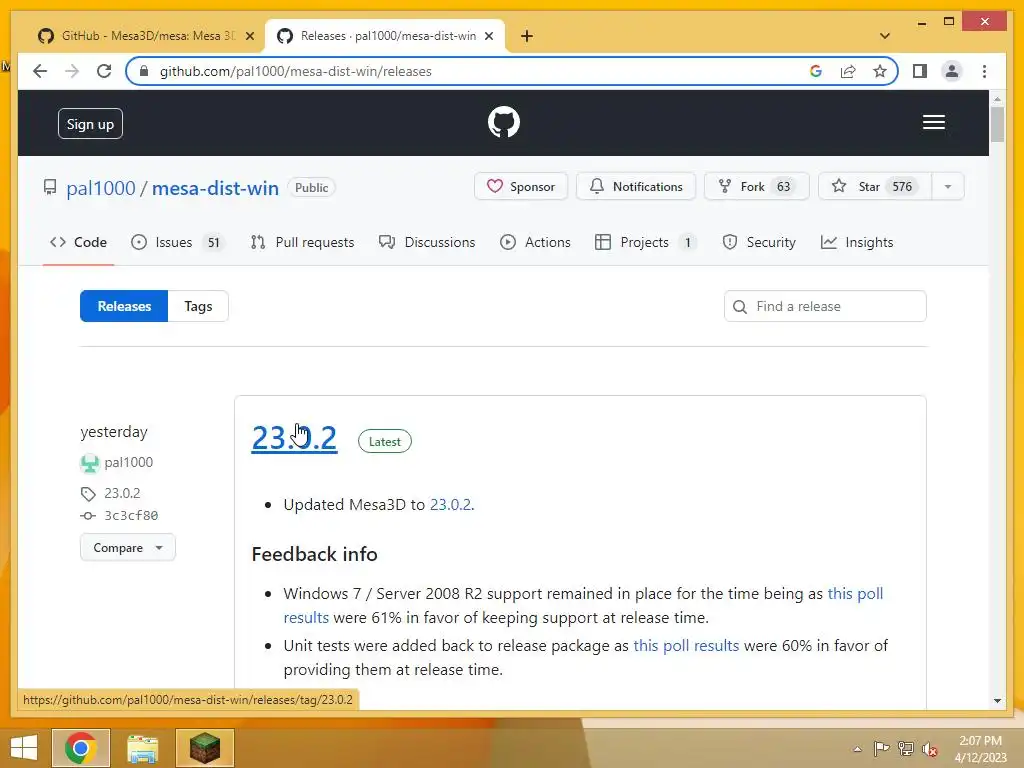Click the network tray icon
This screenshot has width=1024, height=768.
coord(906,749)
